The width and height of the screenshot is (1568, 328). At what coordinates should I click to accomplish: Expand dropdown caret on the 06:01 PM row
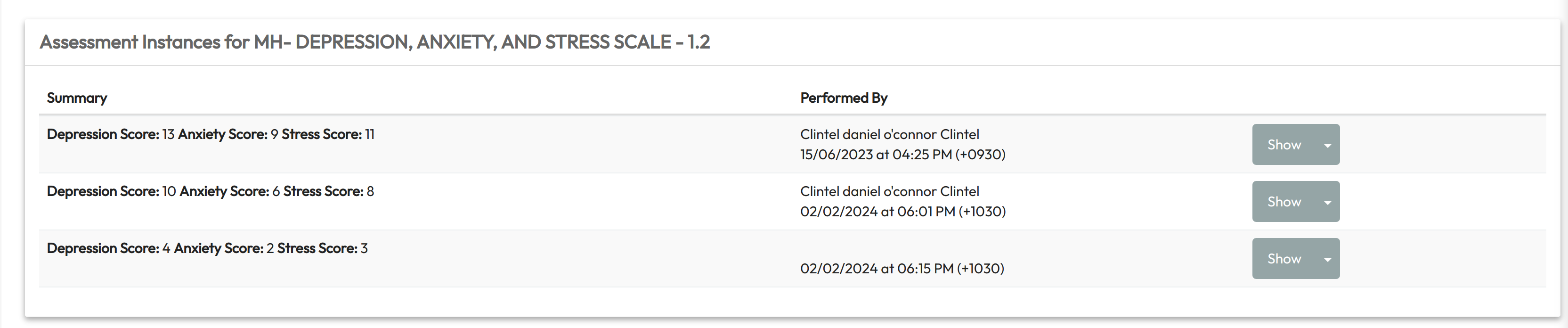click(x=1327, y=203)
